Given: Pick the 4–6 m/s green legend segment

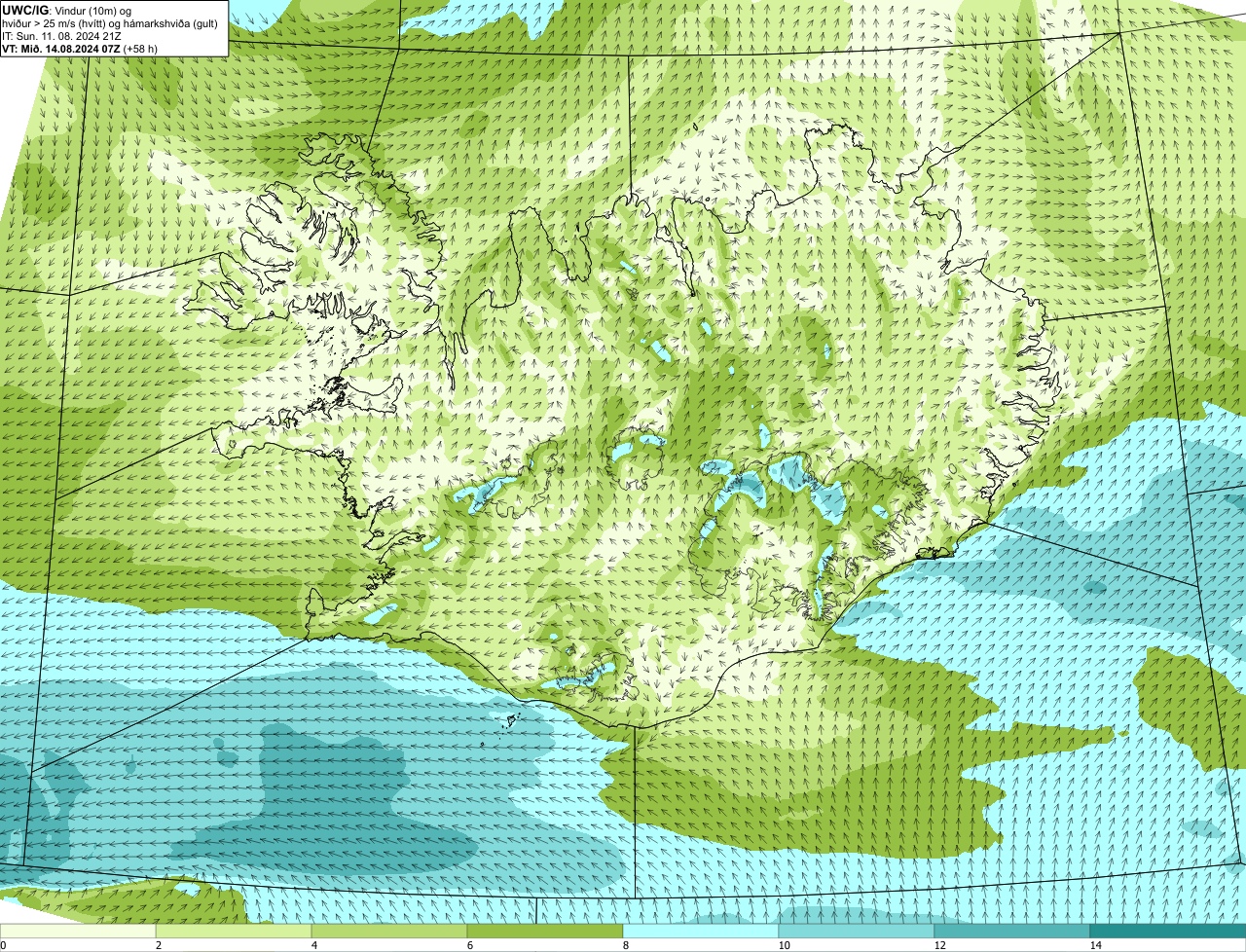Looking at the screenshot, I should tap(389, 931).
